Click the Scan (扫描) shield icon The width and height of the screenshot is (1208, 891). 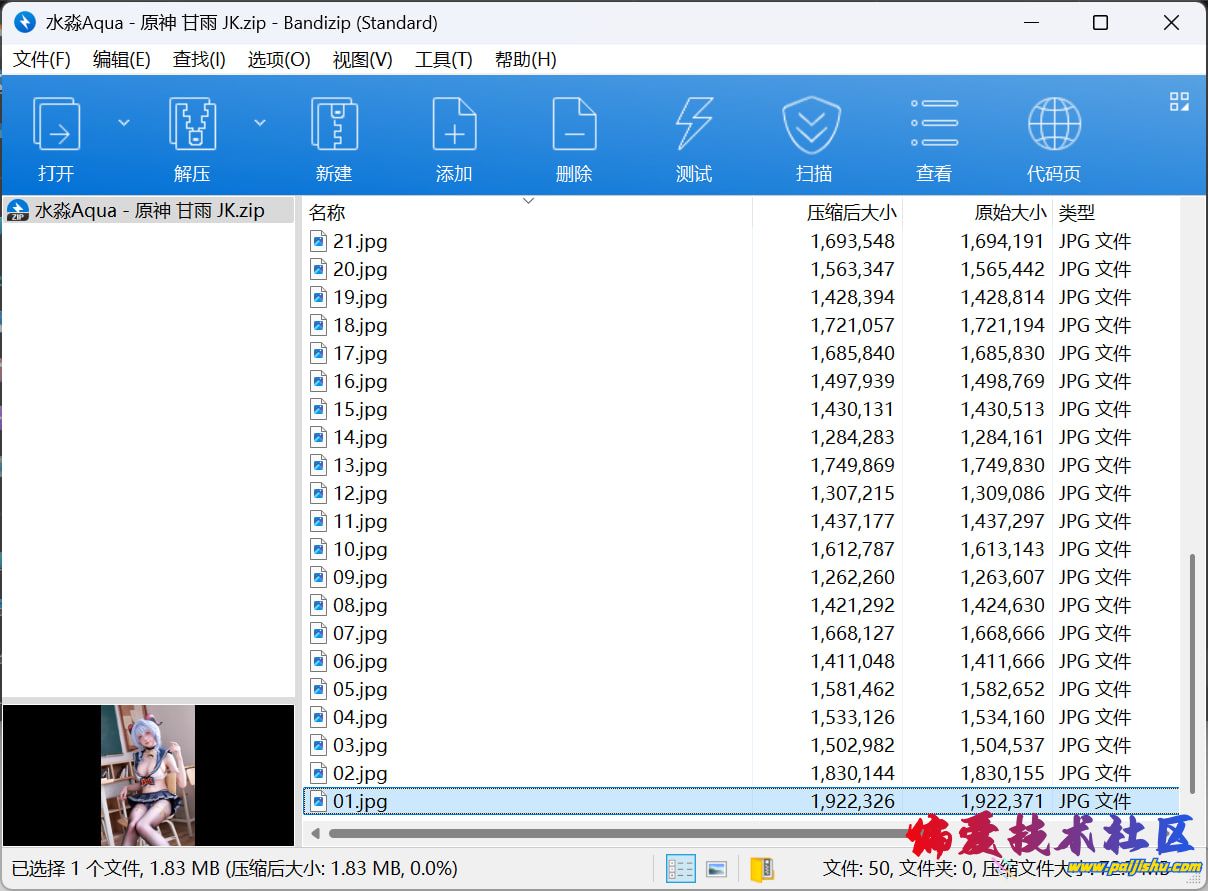(813, 124)
